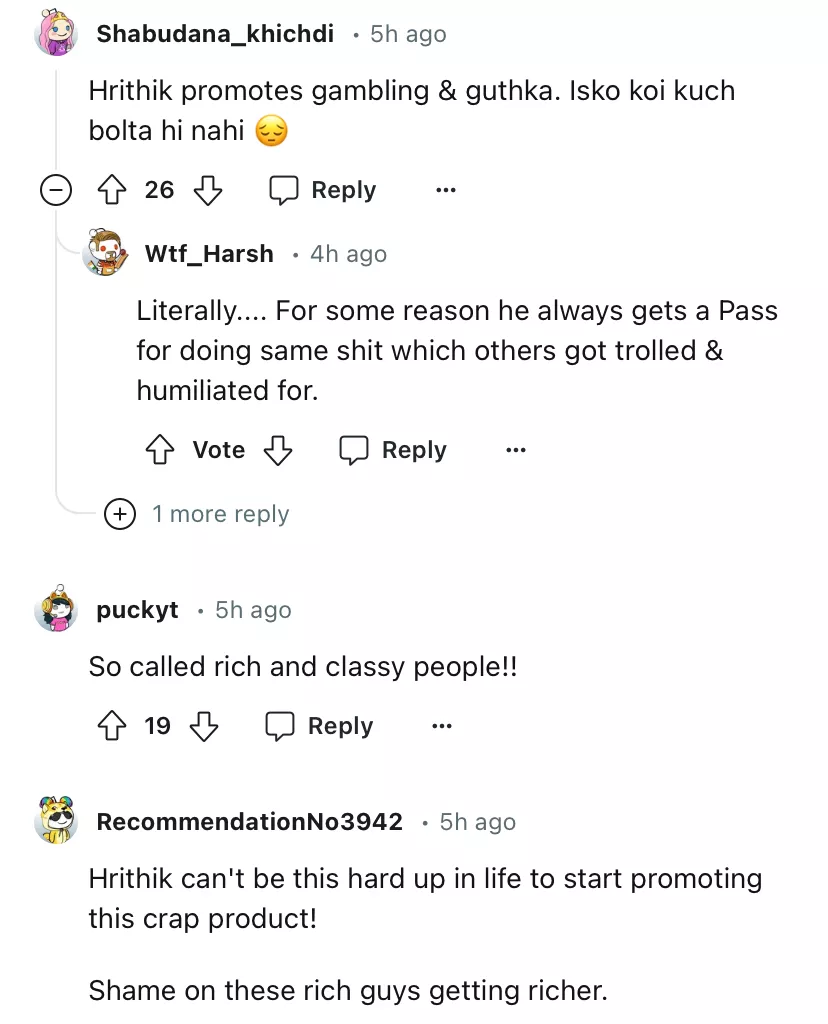Reply to Shabudana_khichdi's comment
Viewport: 828px width, 1024px height.
[x=323, y=190]
